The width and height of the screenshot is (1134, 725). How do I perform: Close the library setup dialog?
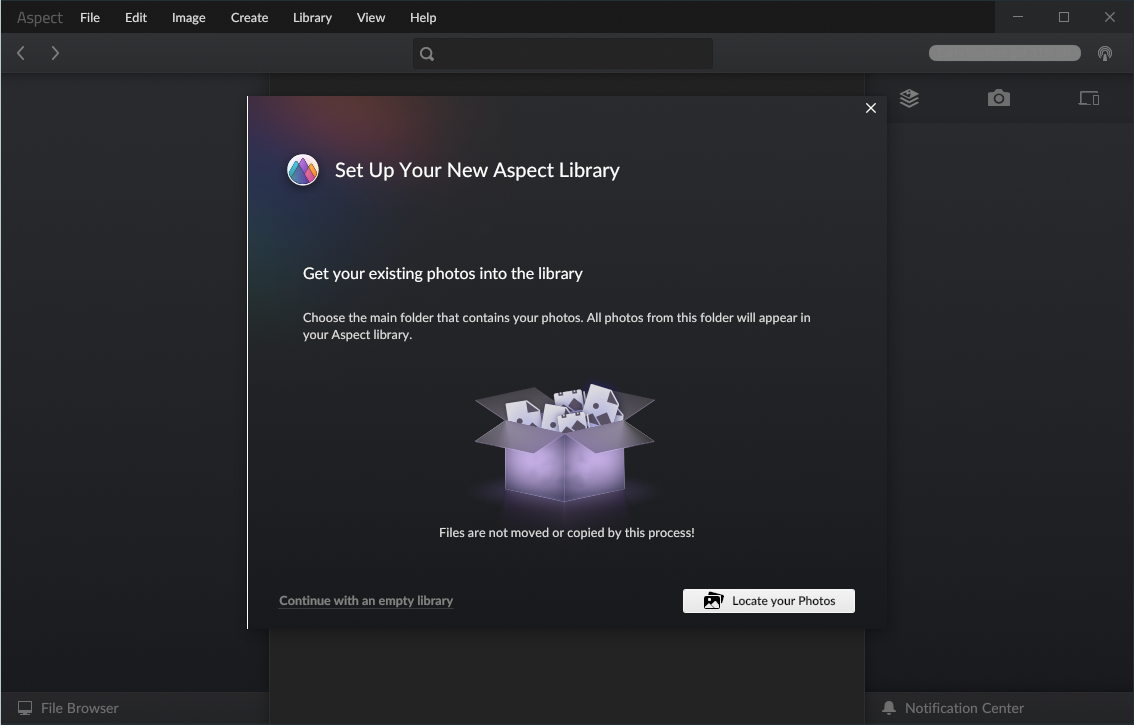click(x=870, y=108)
